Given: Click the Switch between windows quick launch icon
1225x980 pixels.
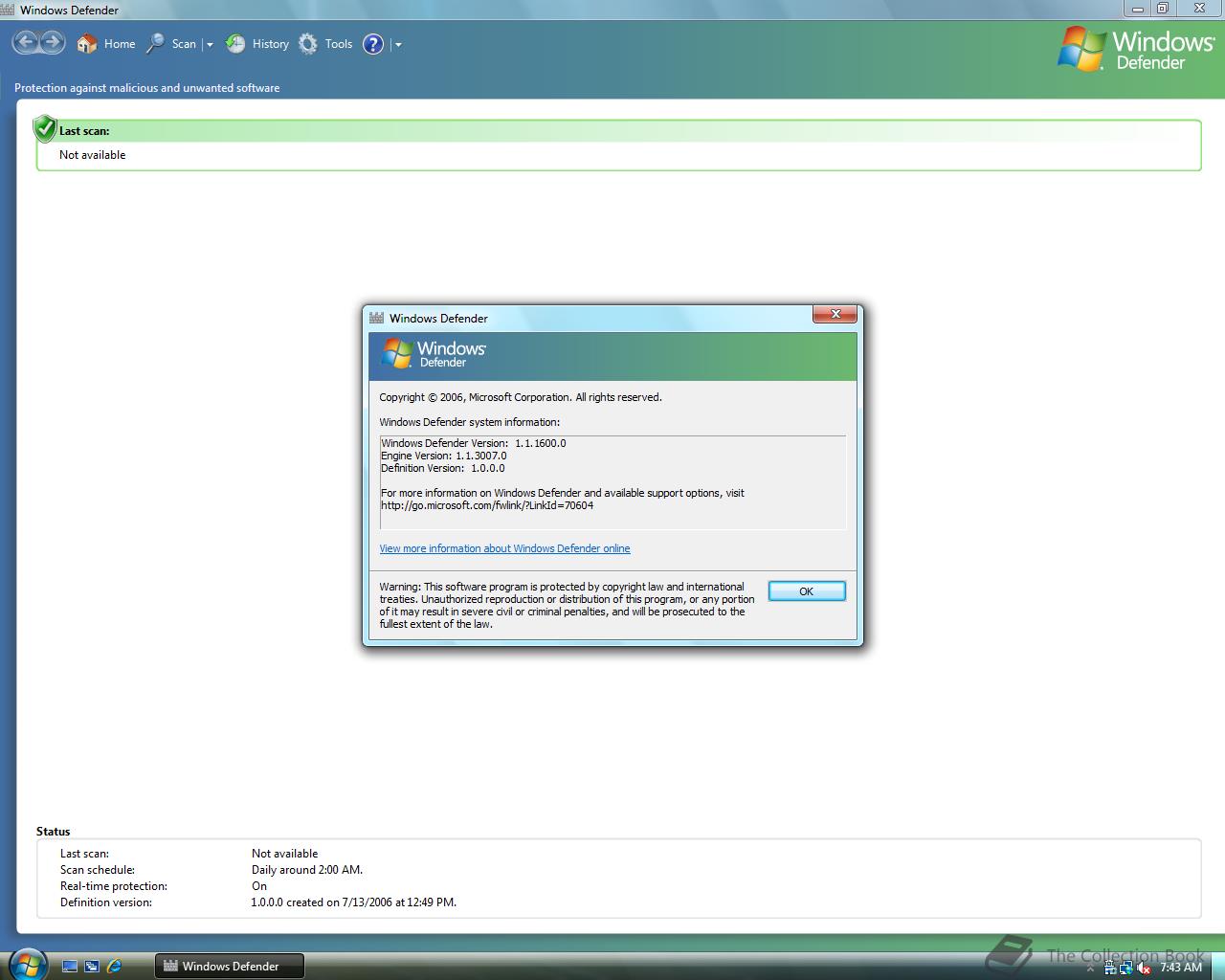Looking at the screenshot, I should (92, 967).
